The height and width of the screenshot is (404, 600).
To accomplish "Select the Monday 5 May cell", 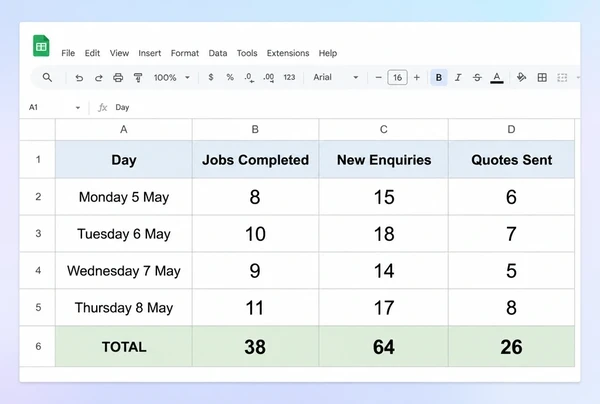I will click(124, 197).
